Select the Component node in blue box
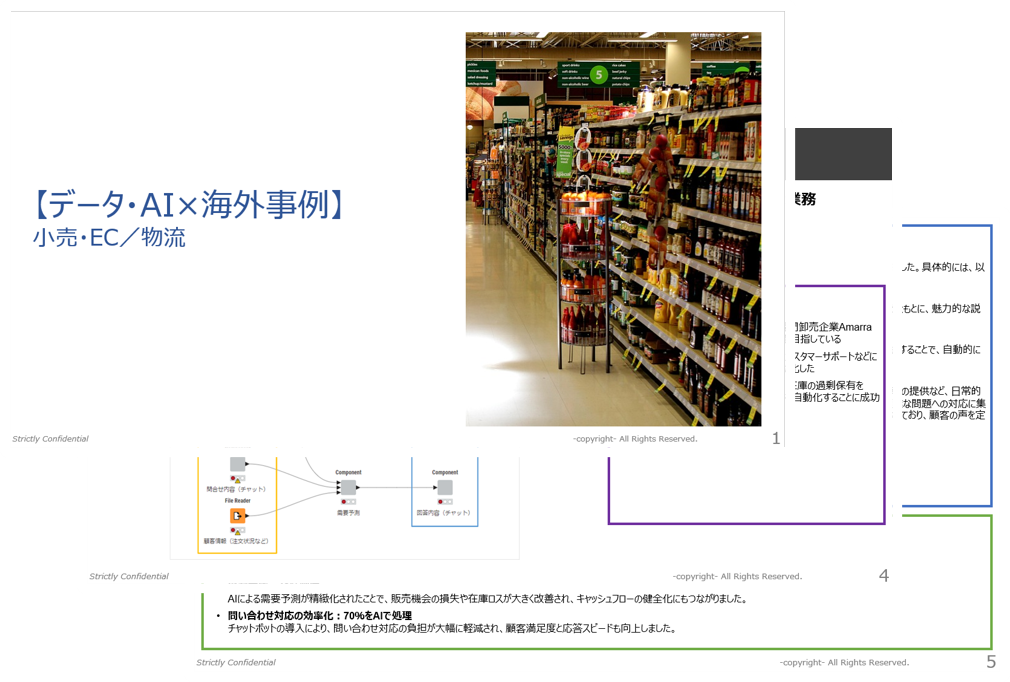 444,487
